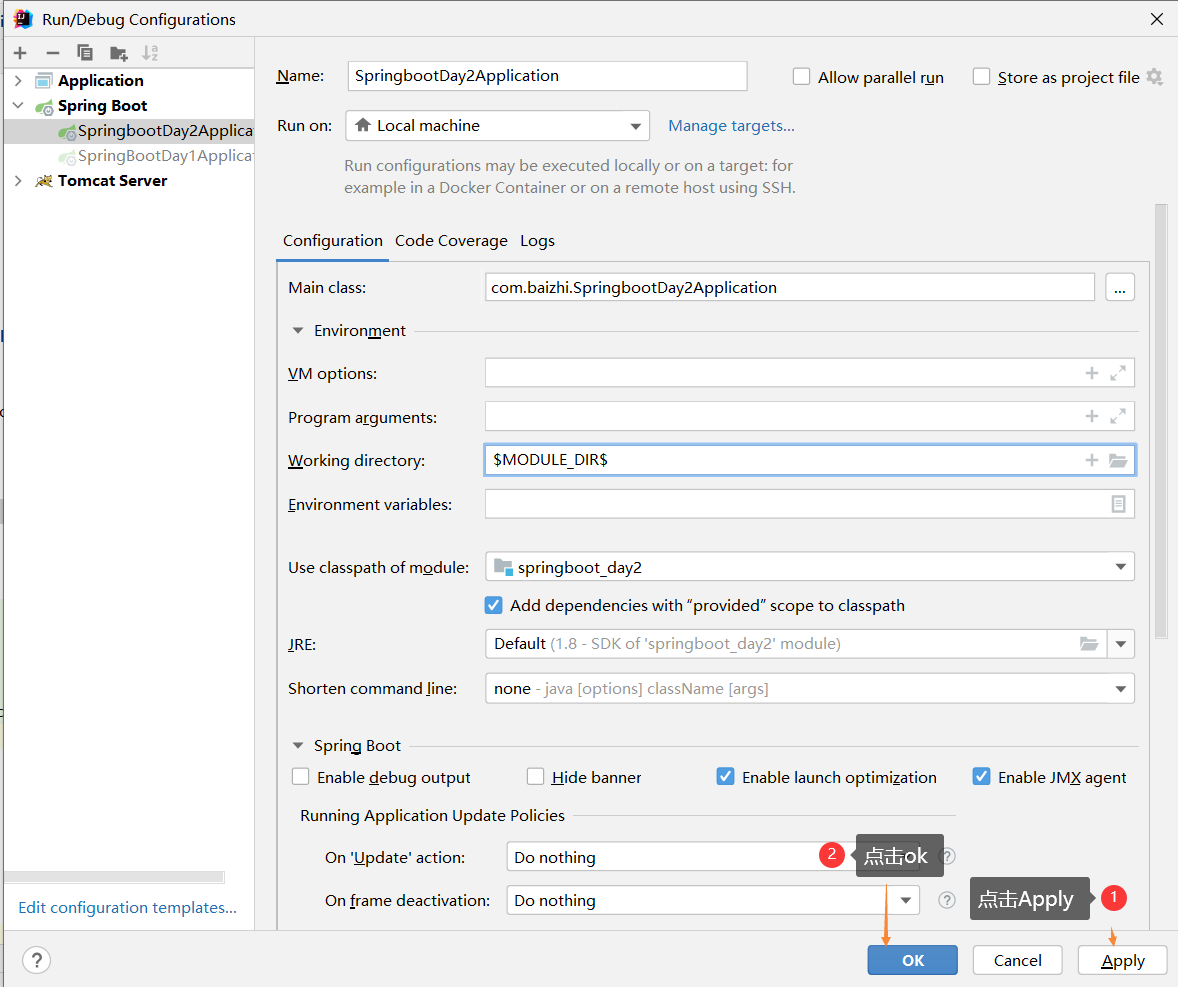Open project file storage settings gear

click(x=1155, y=77)
